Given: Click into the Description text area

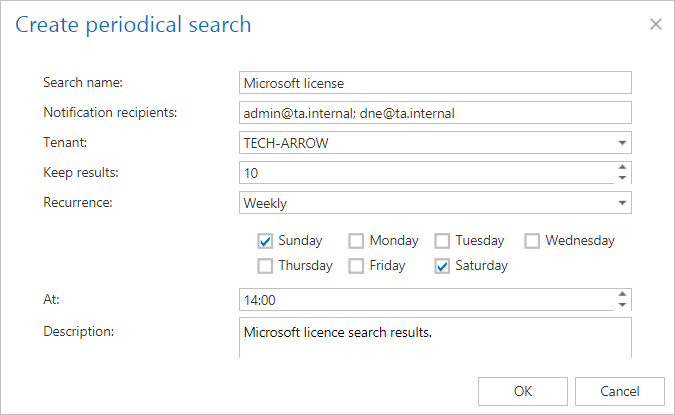Looking at the screenshot, I should coord(435,338).
